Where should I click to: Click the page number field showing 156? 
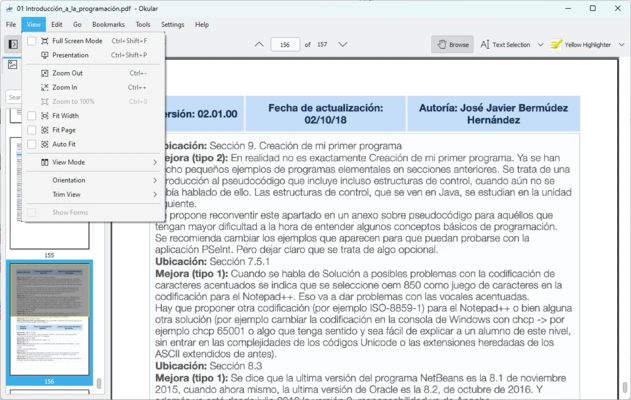pos(285,44)
